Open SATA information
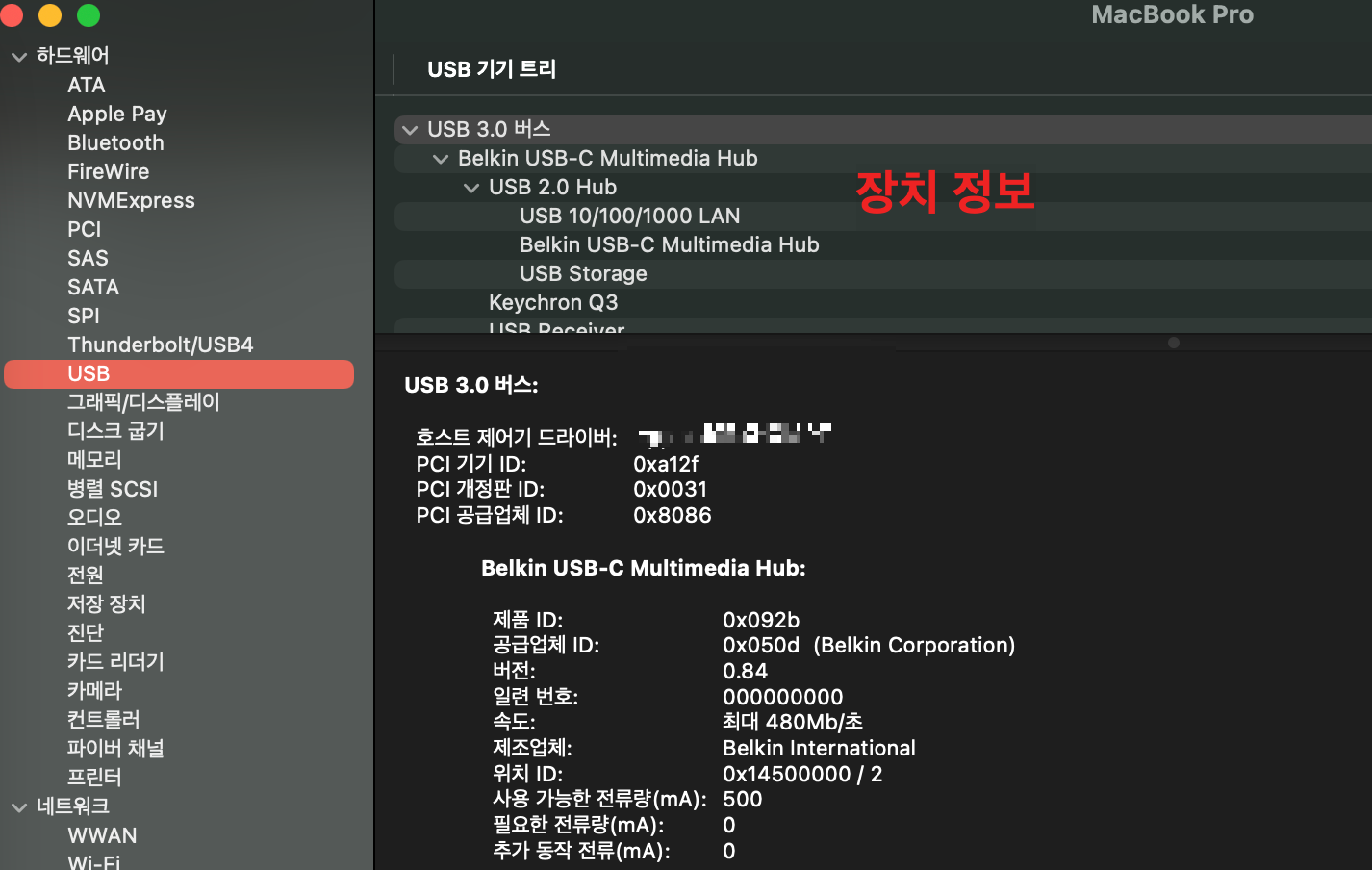The image size is (1372, 870). click(93, 288)
